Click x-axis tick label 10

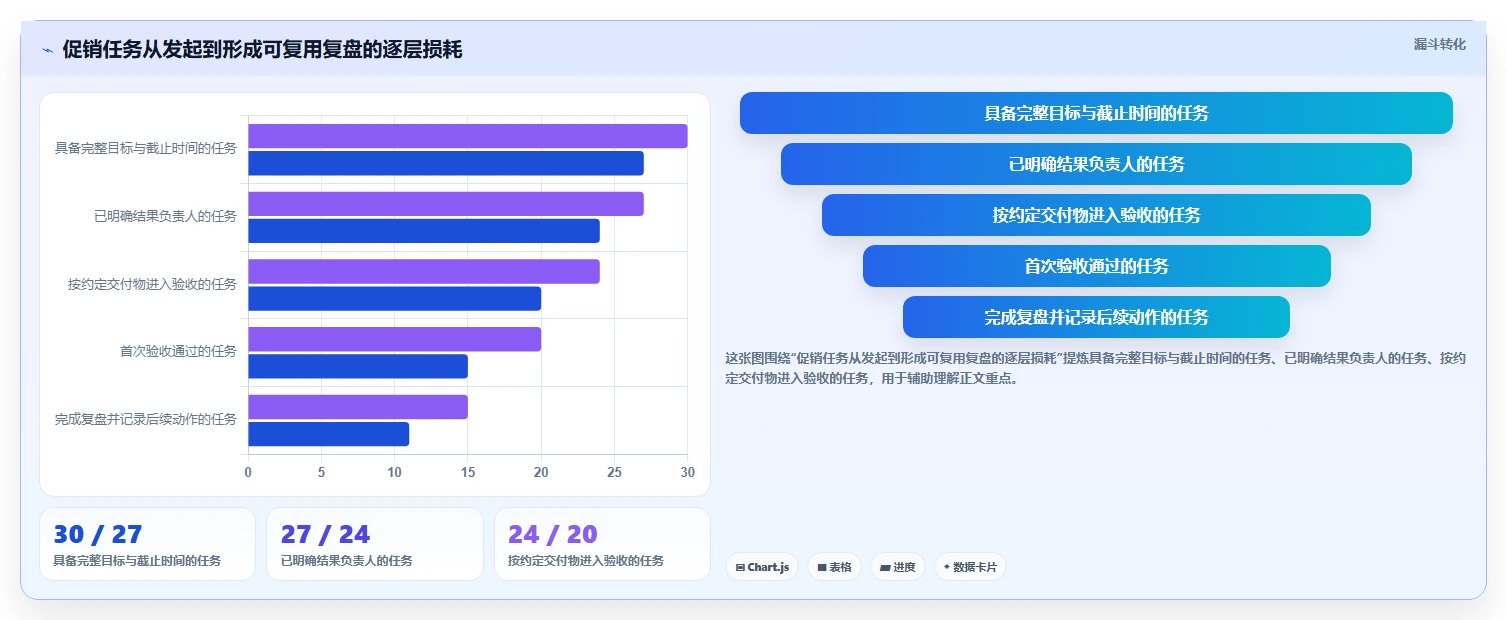click(394, 472)
